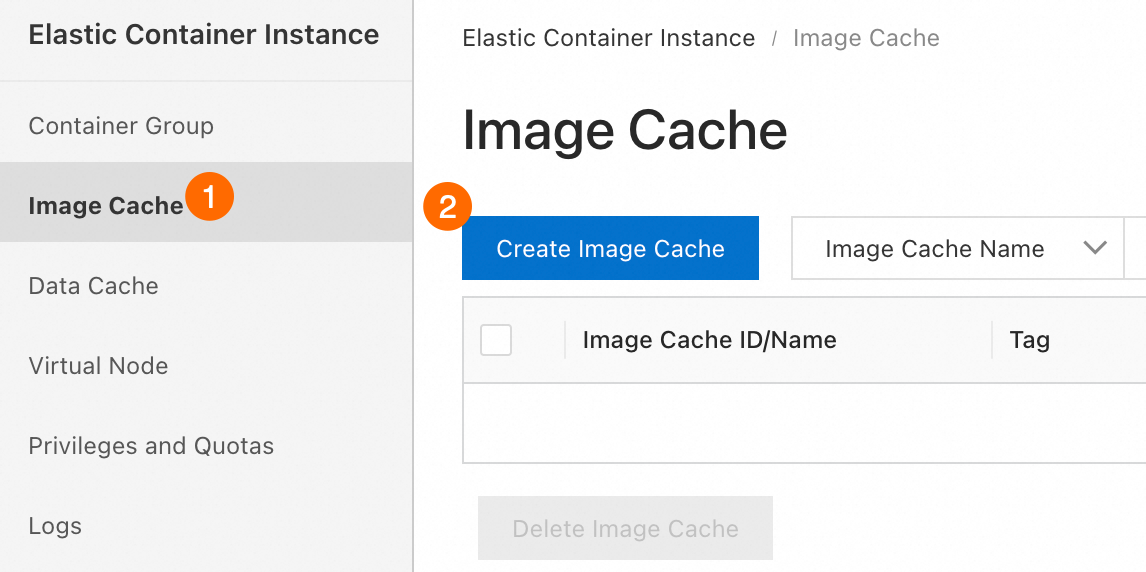
Task: Click the Image Cache breadcrumb item
Action: tap(866, 39)
